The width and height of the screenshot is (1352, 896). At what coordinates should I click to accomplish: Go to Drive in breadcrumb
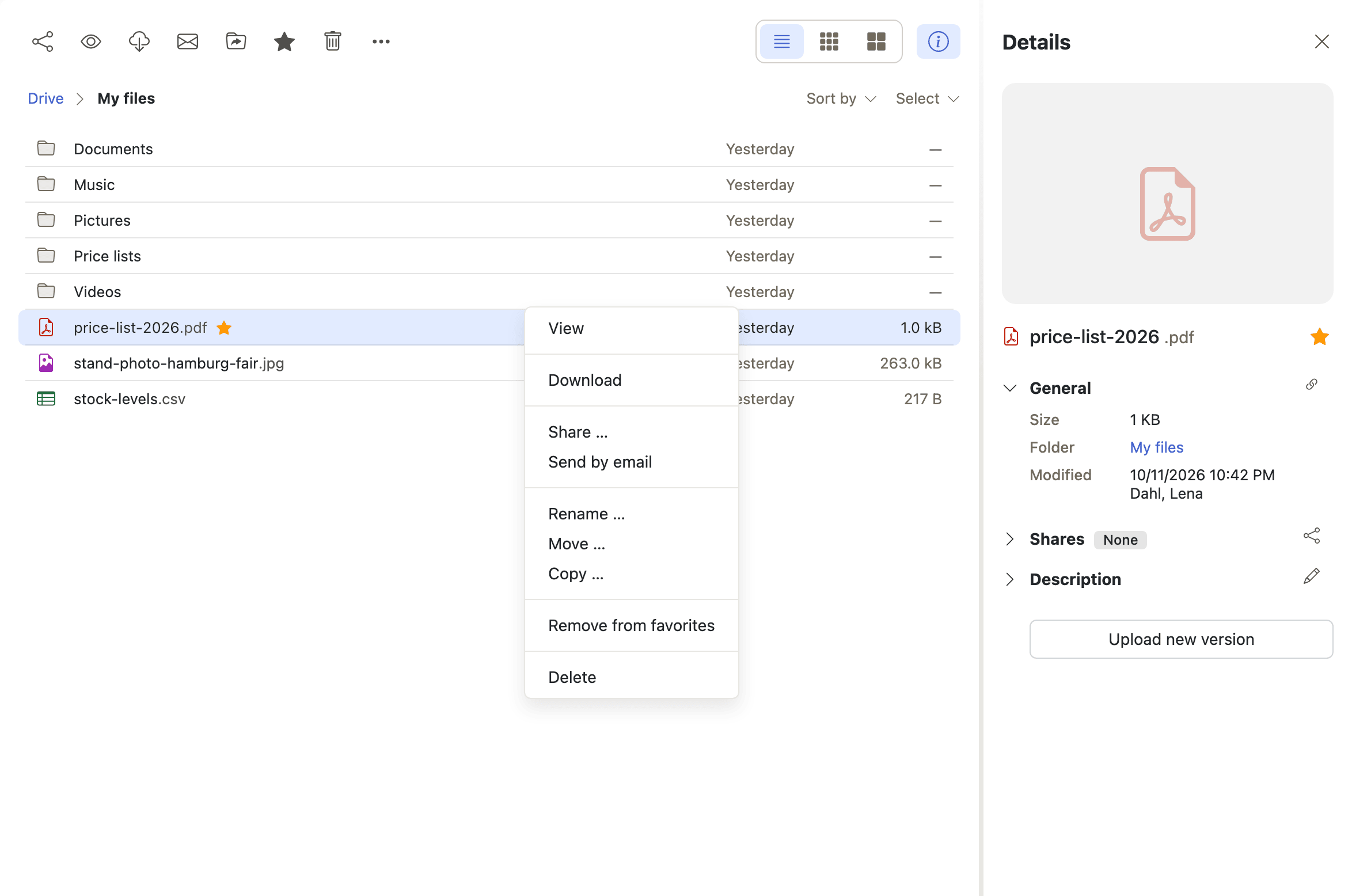point(45,98)
